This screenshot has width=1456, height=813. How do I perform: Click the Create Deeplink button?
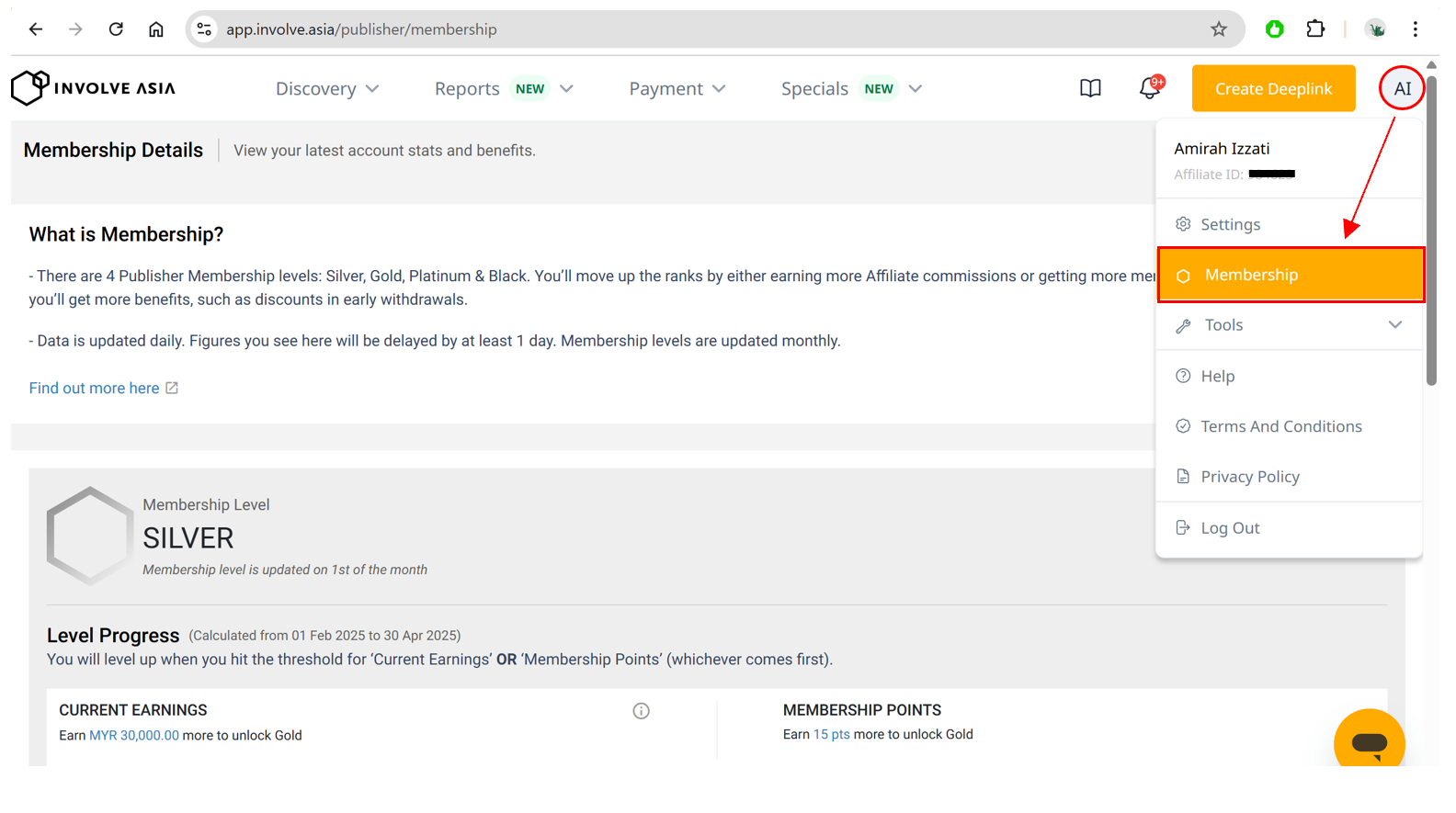pyautogui.click(x=1273, y=88)
